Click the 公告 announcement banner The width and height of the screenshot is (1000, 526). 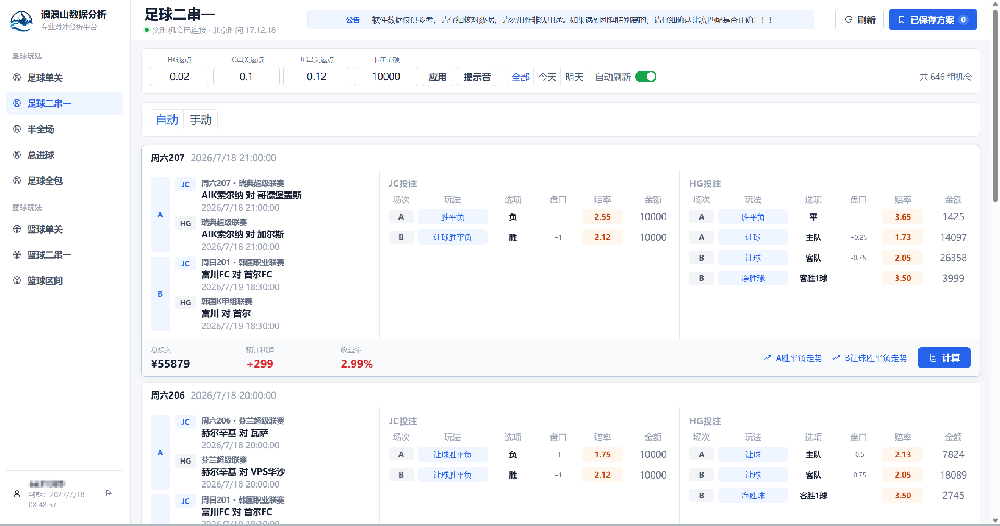point(560,20)
